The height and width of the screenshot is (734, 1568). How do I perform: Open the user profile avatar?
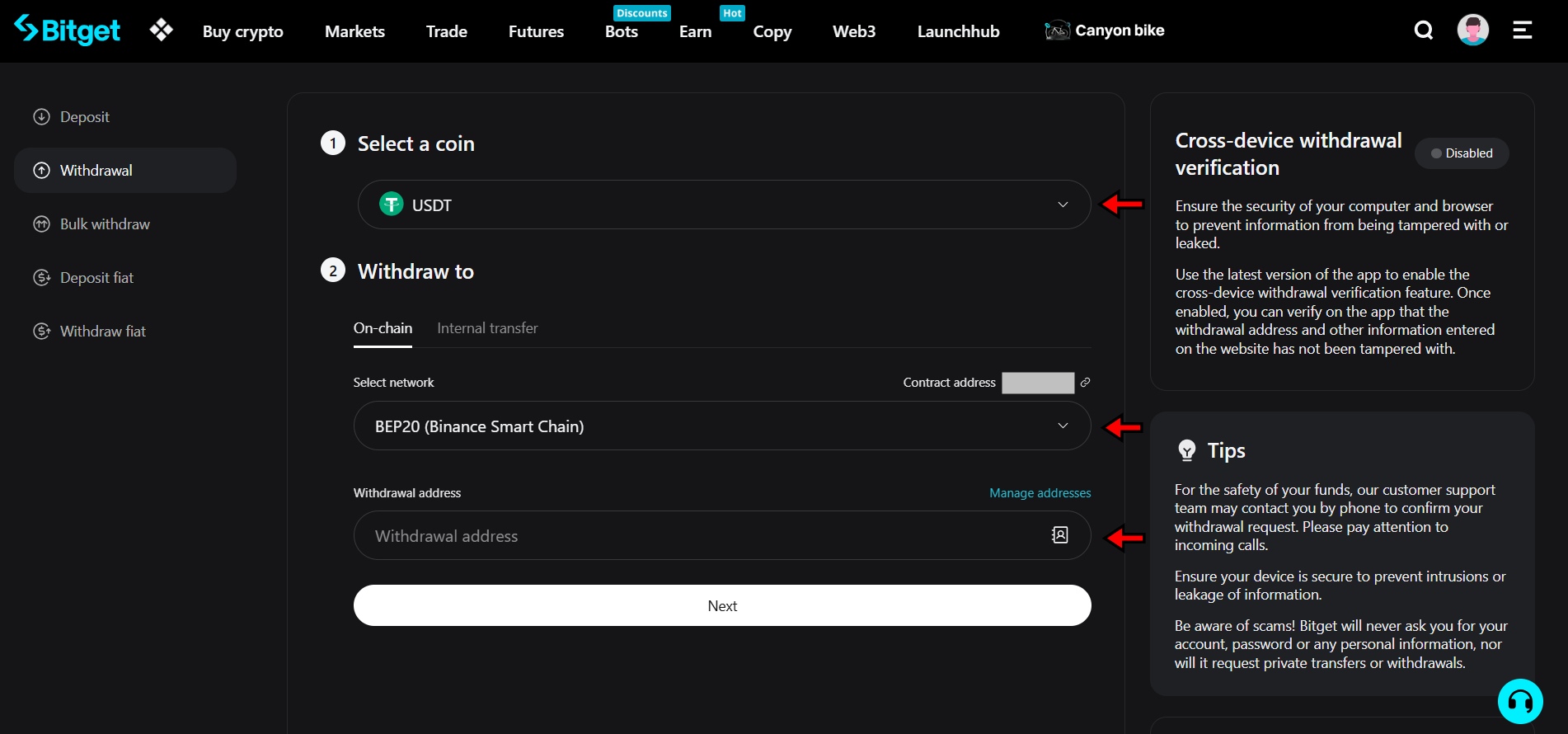[1472, 31]
